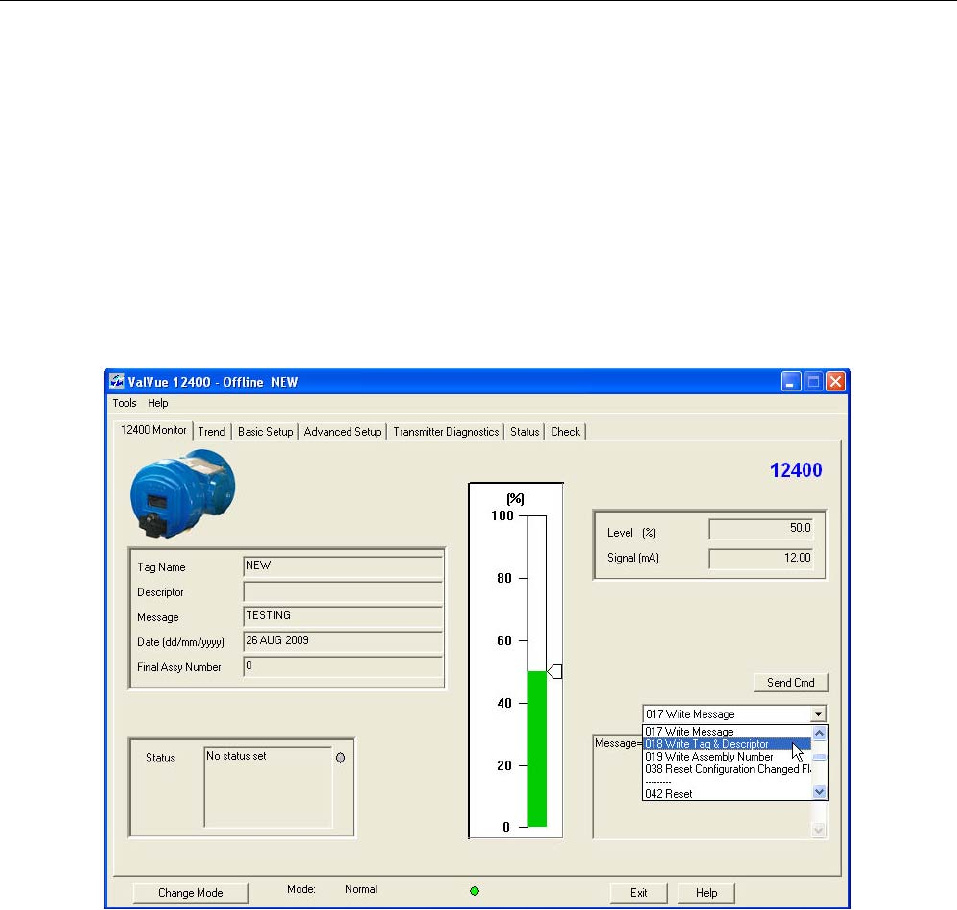The image size is (957, 910).
Task: Open the Advanced Setup tab
Action: [342, 432]
